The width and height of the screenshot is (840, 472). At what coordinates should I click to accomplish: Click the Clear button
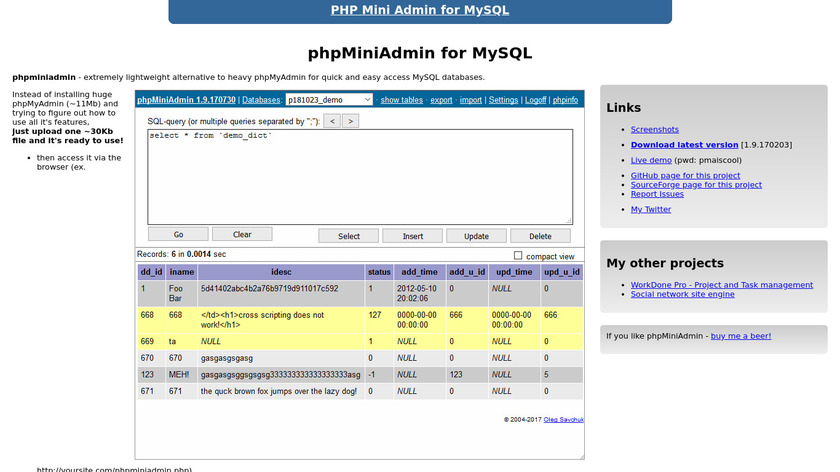pos(242,234)
